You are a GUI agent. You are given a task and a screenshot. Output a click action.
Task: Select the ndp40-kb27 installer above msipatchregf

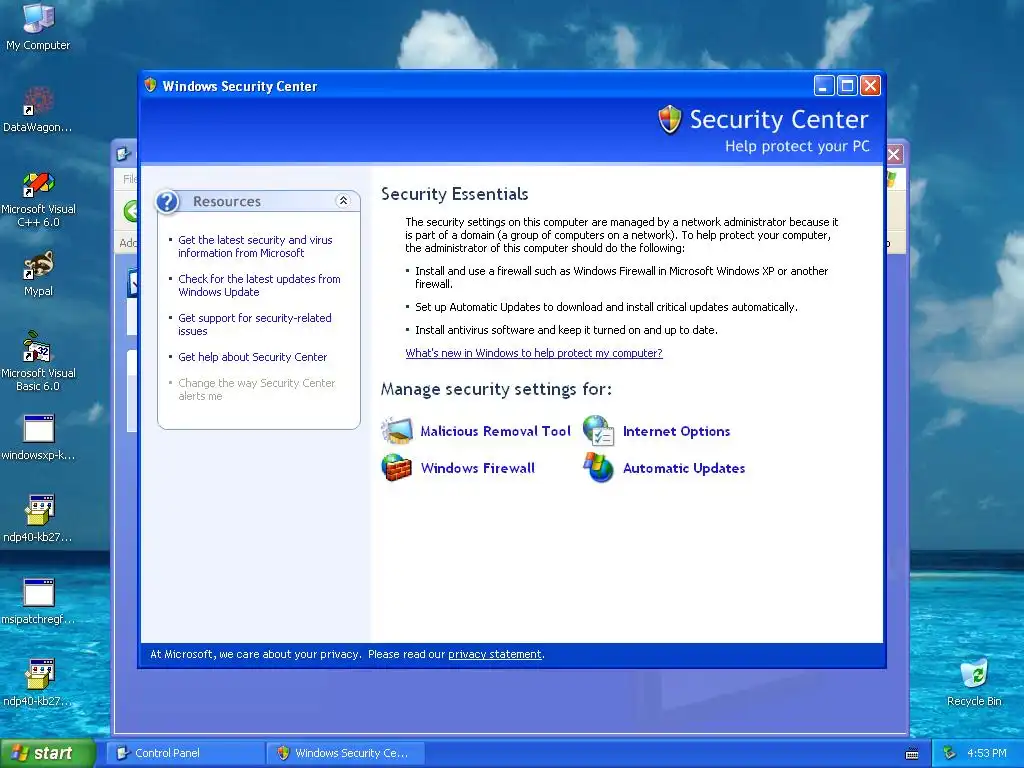click(x=38, y=519)
